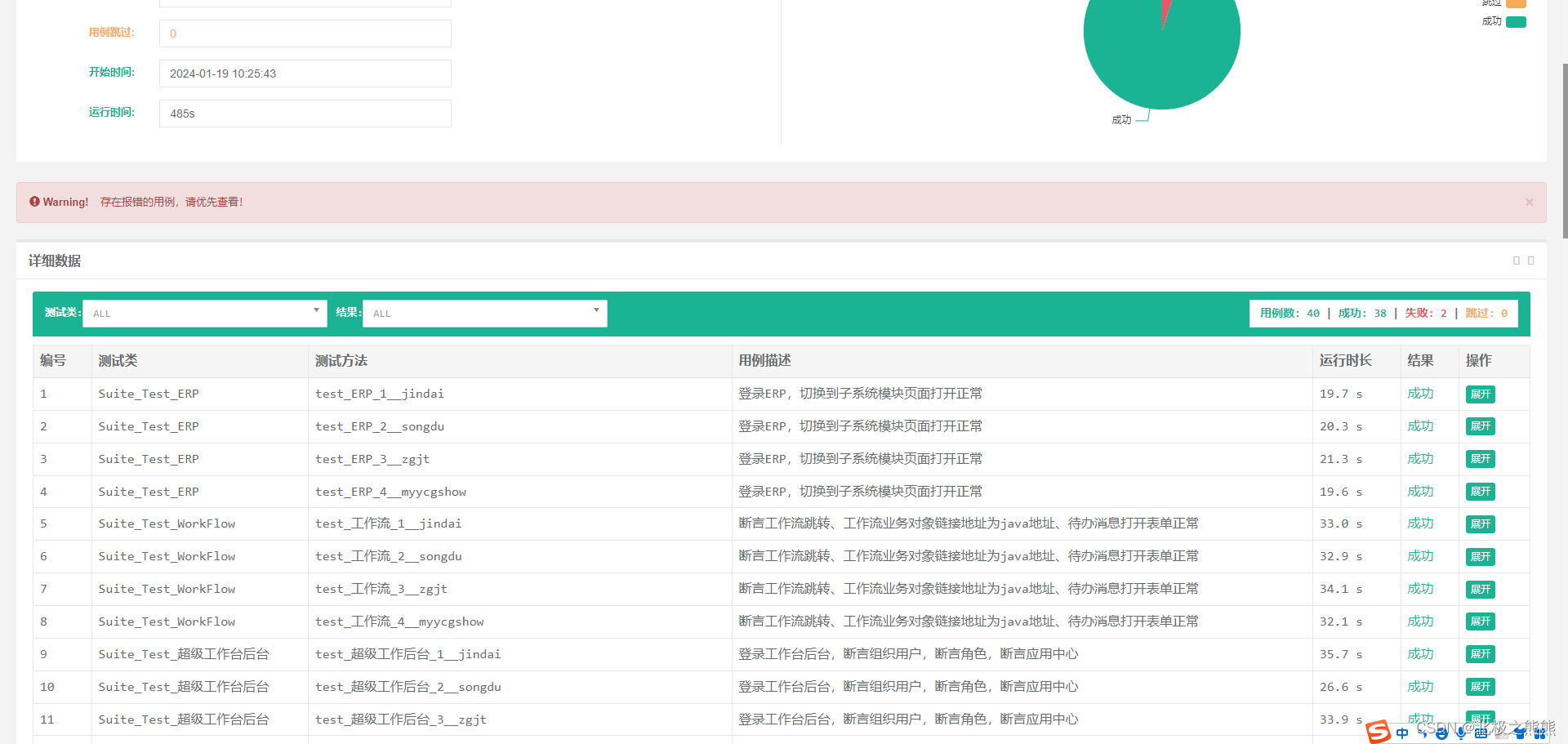Click the 用例数: 40 summary text
The width and height of the screenshot is (1568, 744).
coord(1289,313)
